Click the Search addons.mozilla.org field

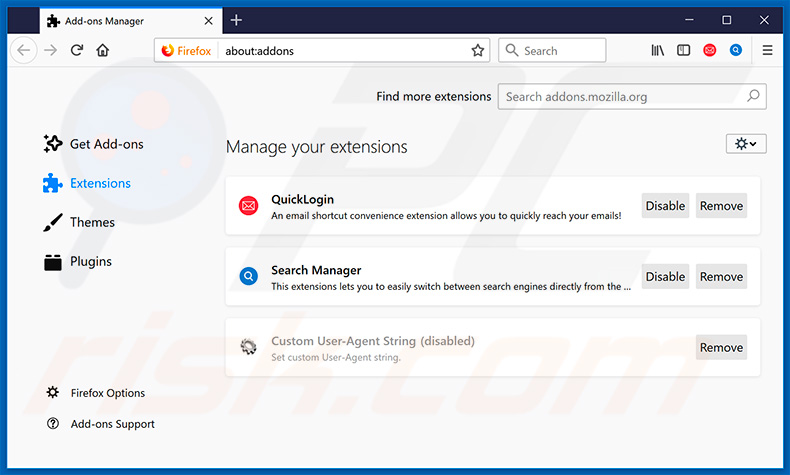[x=622, y=97]
